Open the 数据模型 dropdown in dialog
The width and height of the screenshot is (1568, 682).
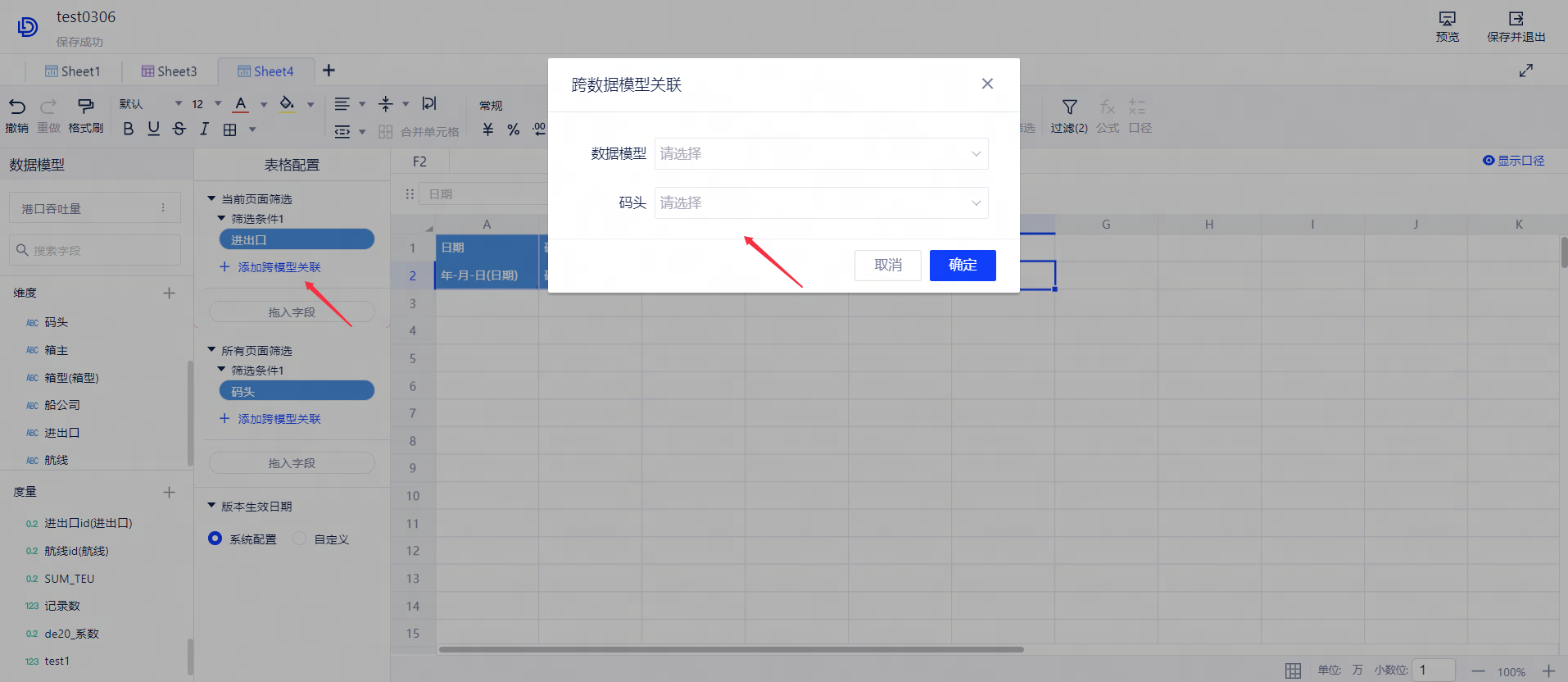(821, 154)
